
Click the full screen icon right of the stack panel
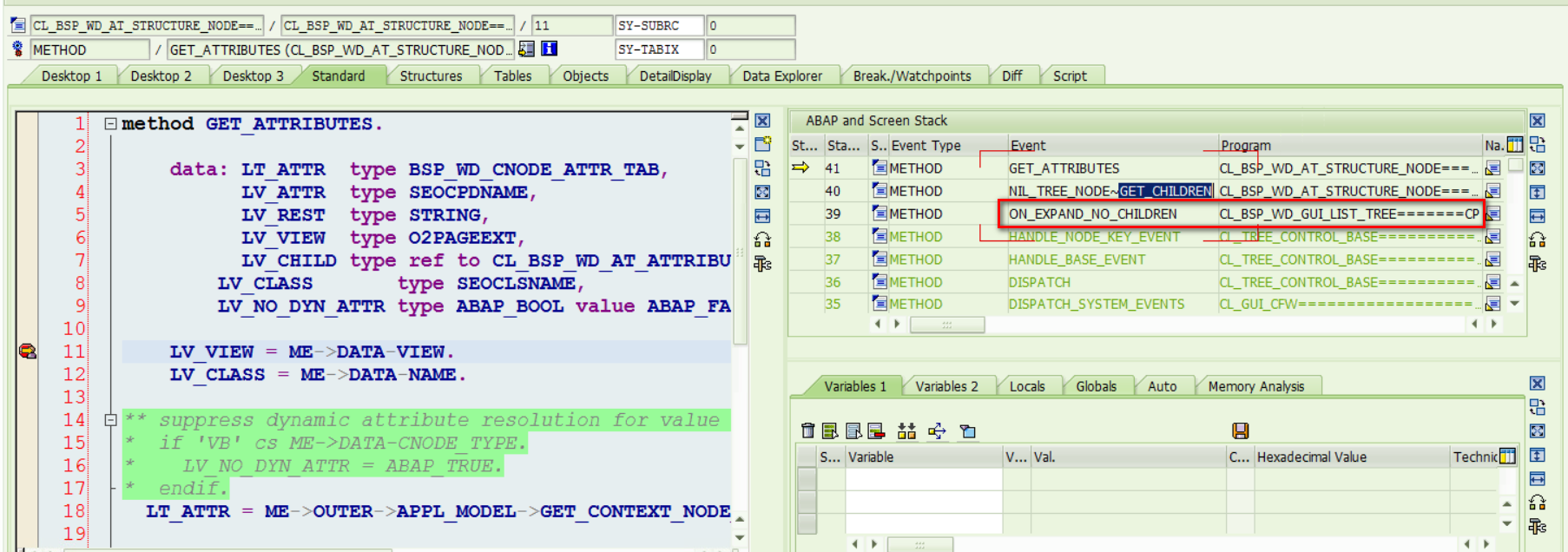1537,168
